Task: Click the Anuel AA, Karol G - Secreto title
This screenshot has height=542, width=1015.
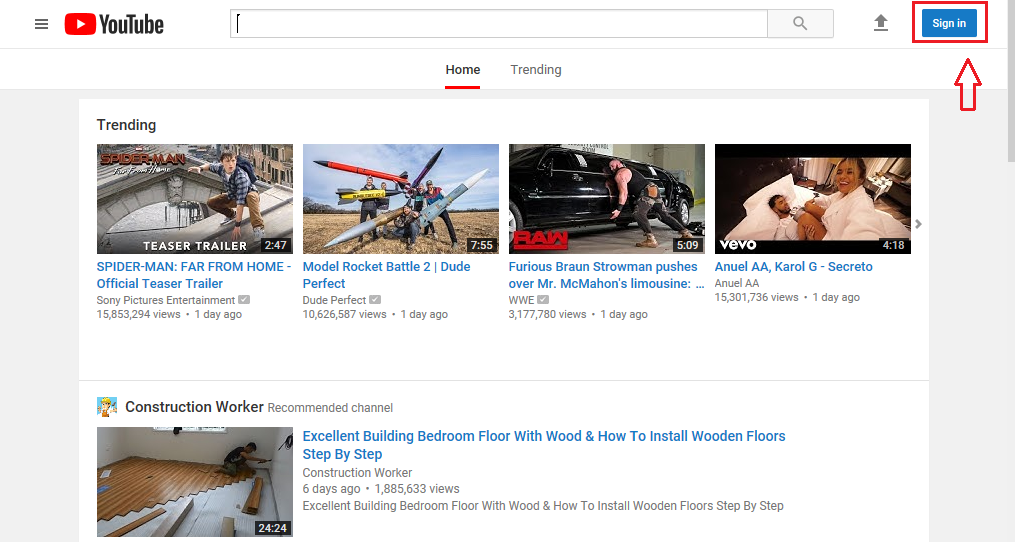Action: [x=794, y=267]
